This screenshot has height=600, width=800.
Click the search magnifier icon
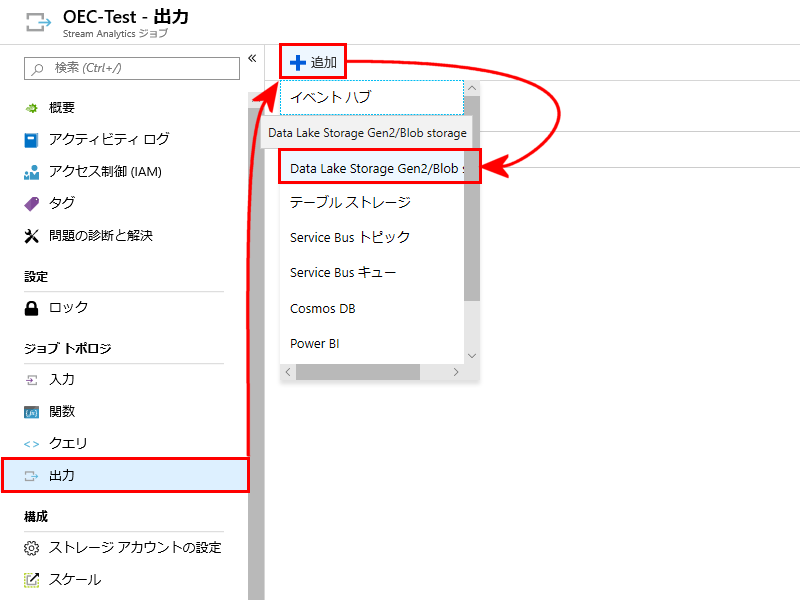37,69
